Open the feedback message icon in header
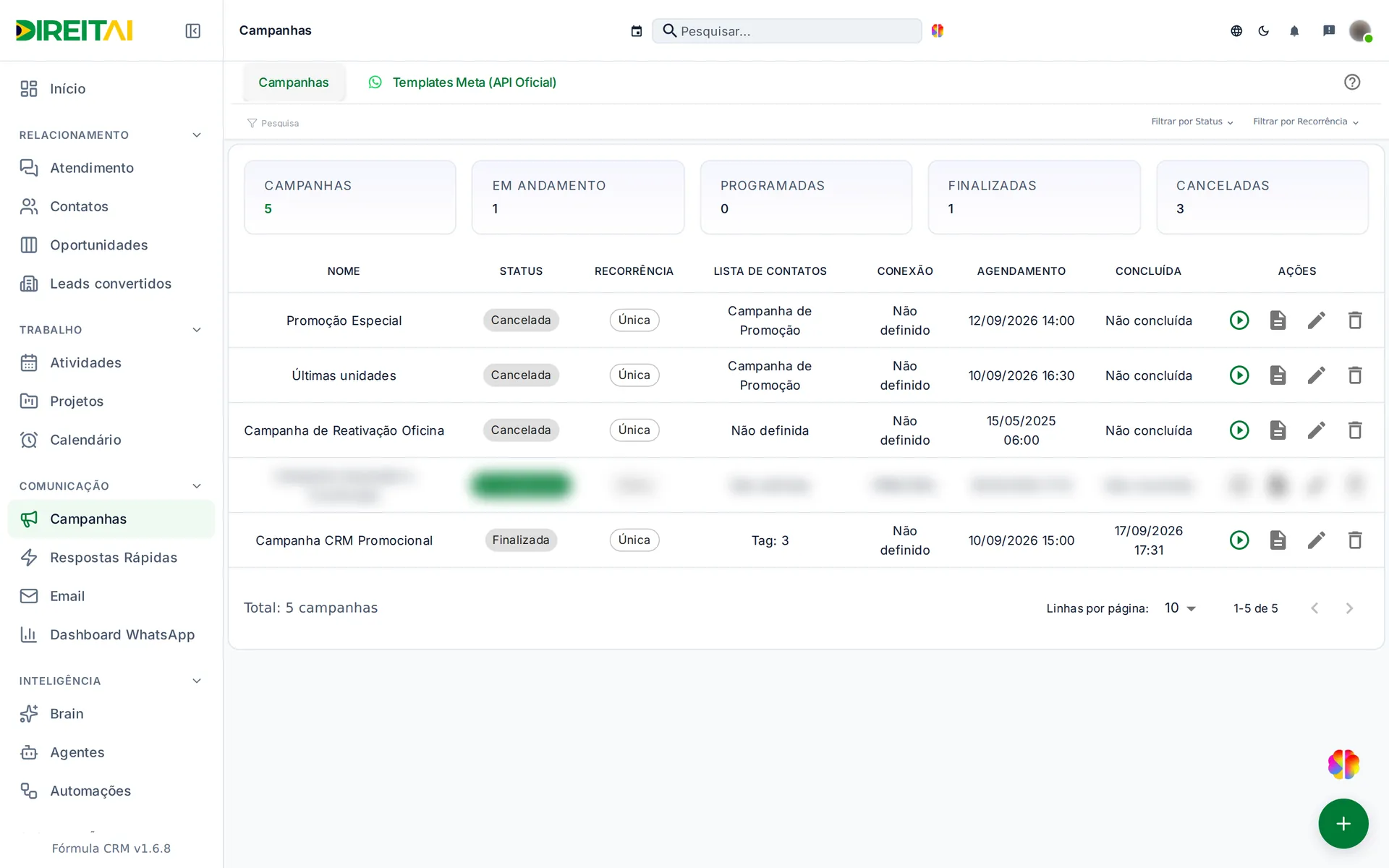This screenshot has height=868, width=1389. [x=1329, y=30]
